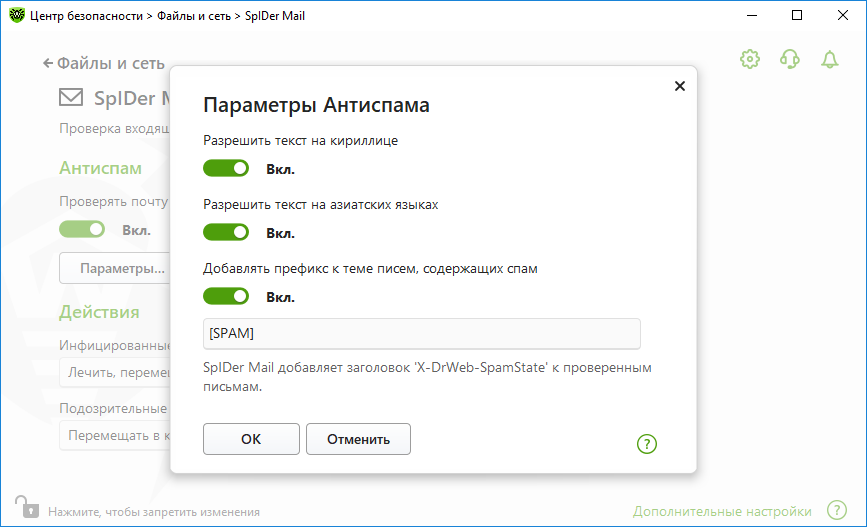Click the padlock icon to forbid changes
The width and height of the screenshot is (867, 527).
tap(27, 507)
